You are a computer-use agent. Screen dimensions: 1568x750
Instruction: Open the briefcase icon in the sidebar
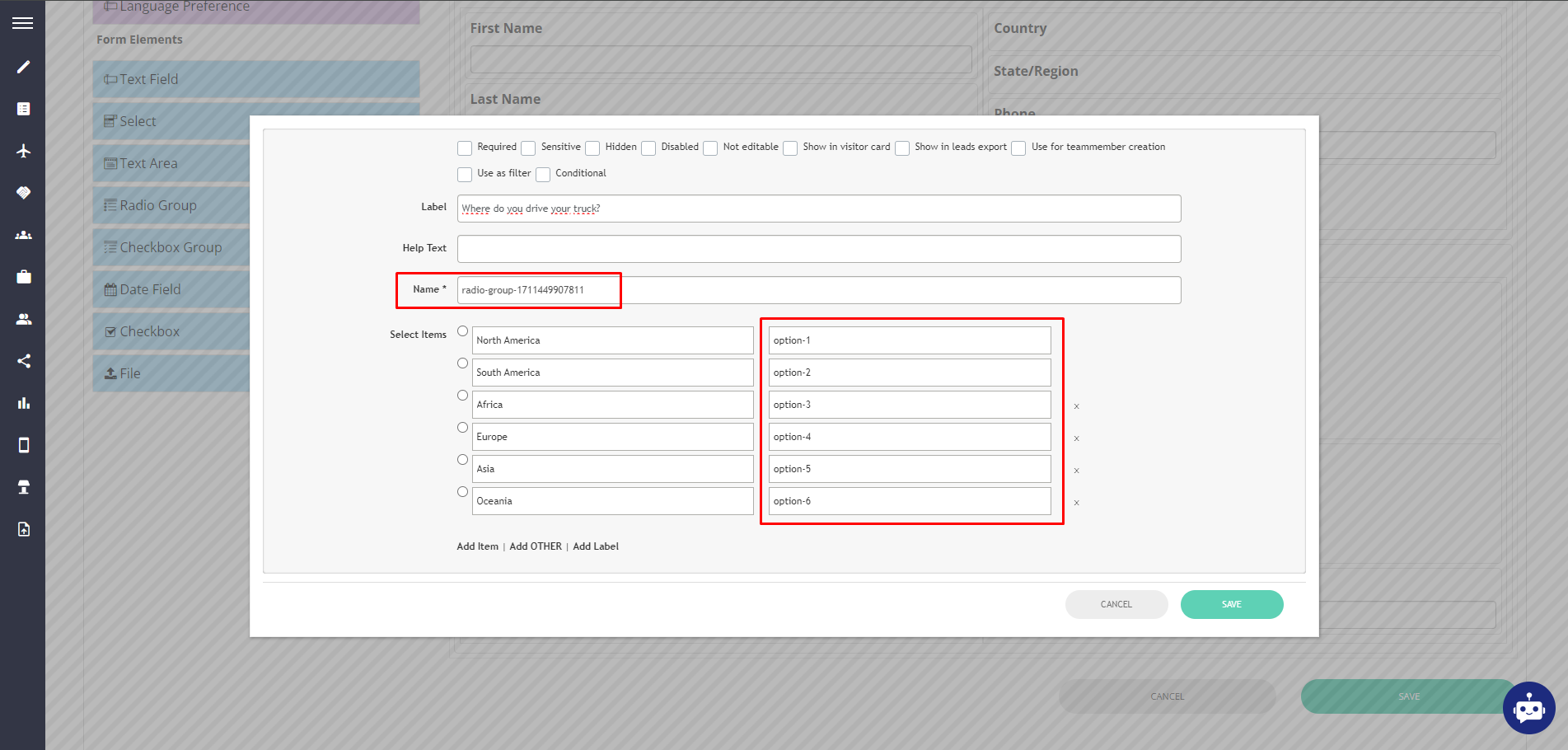[x=23, y=277]
